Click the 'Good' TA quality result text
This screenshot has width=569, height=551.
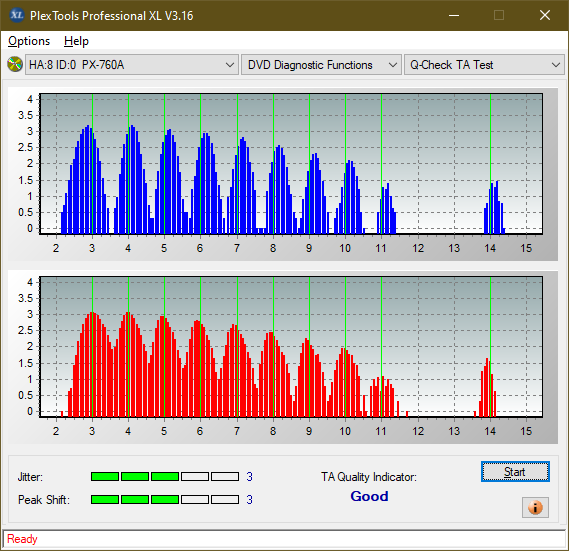pos(369,496)
